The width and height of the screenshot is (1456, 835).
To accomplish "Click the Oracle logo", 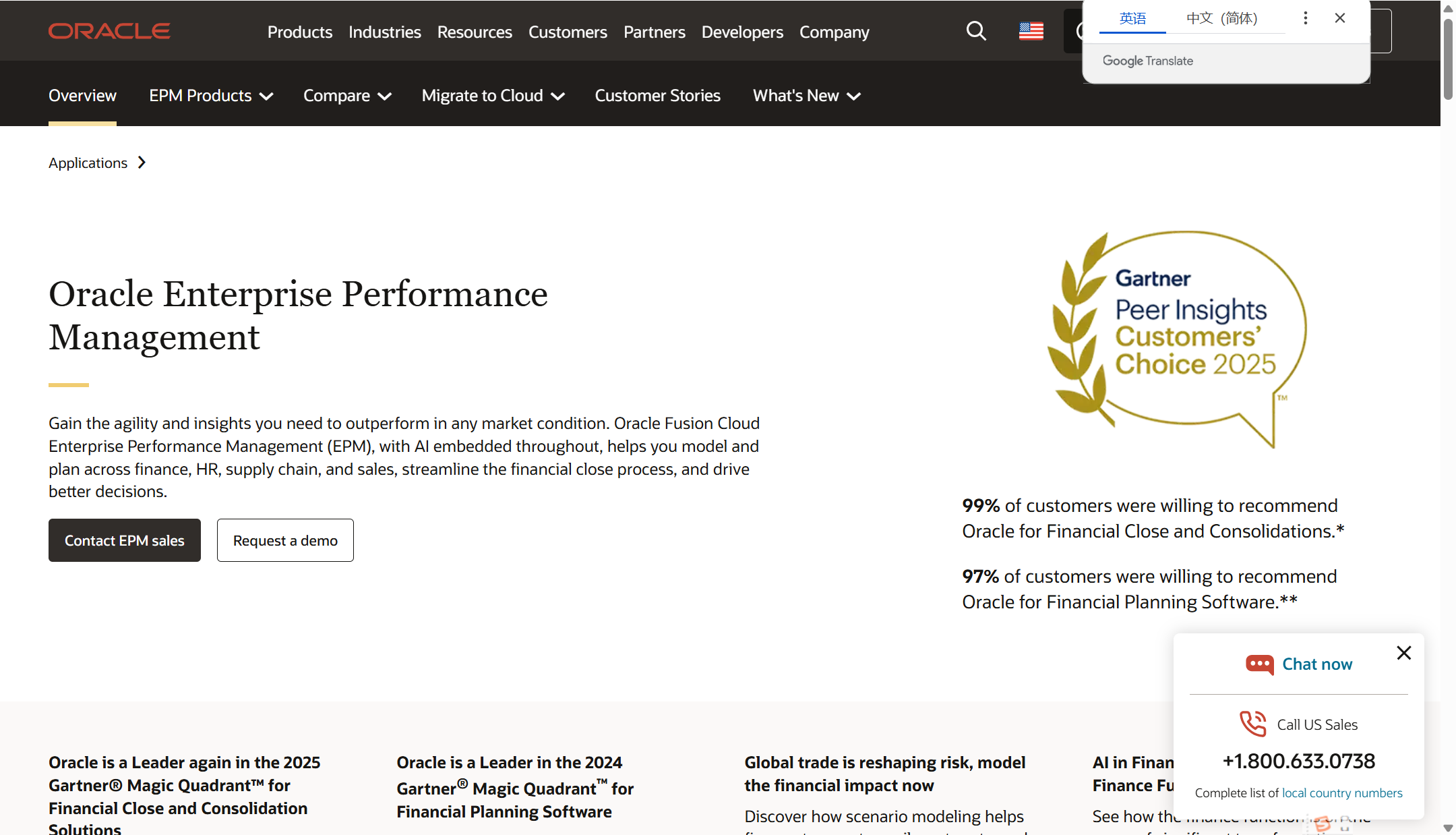I will click(109, 31).
